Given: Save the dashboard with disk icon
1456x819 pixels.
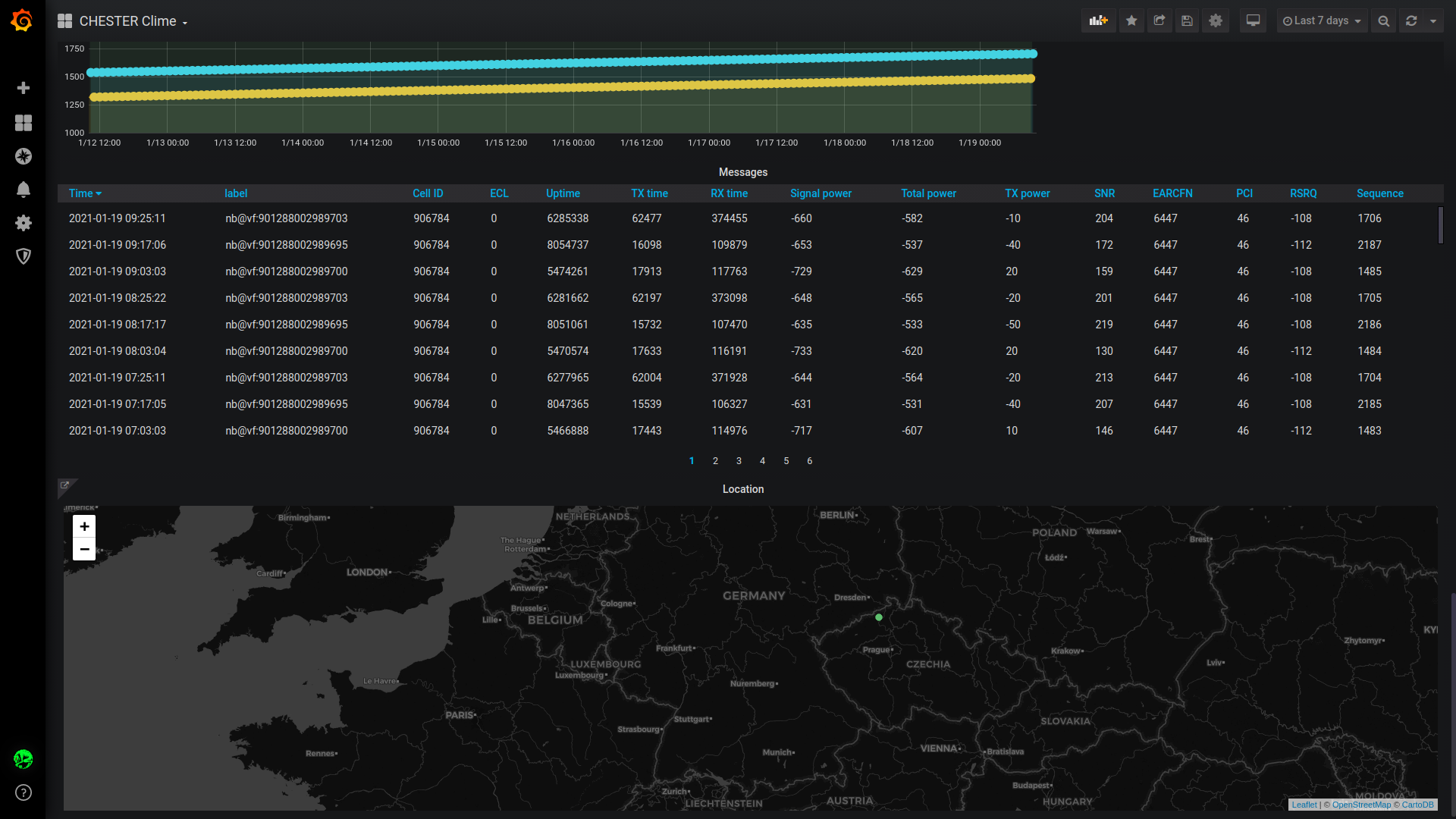Looking at the screenshot, I should (1188, 21).
